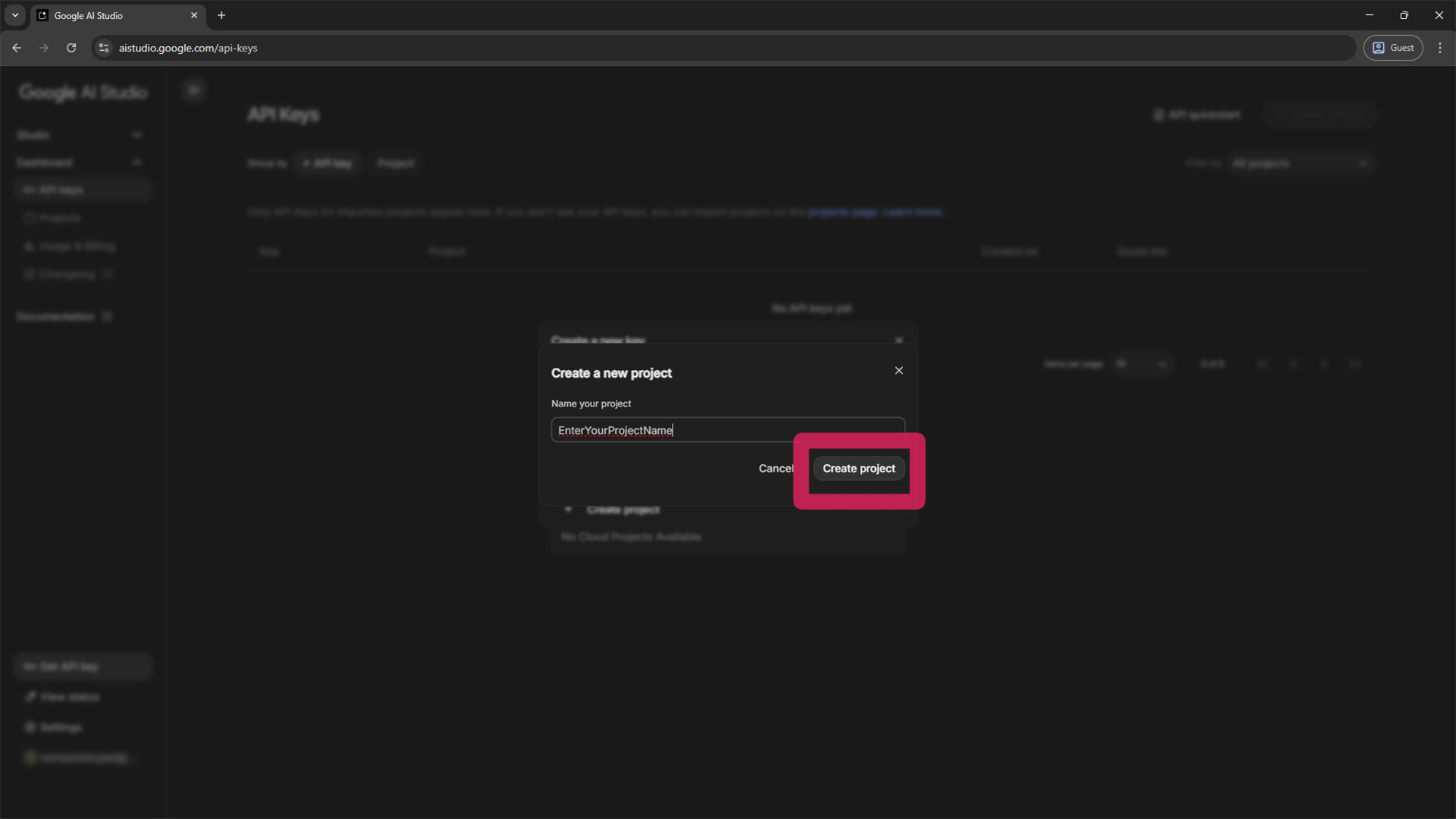
Task: Cancel the new project dialog
Action: point(776,469)
